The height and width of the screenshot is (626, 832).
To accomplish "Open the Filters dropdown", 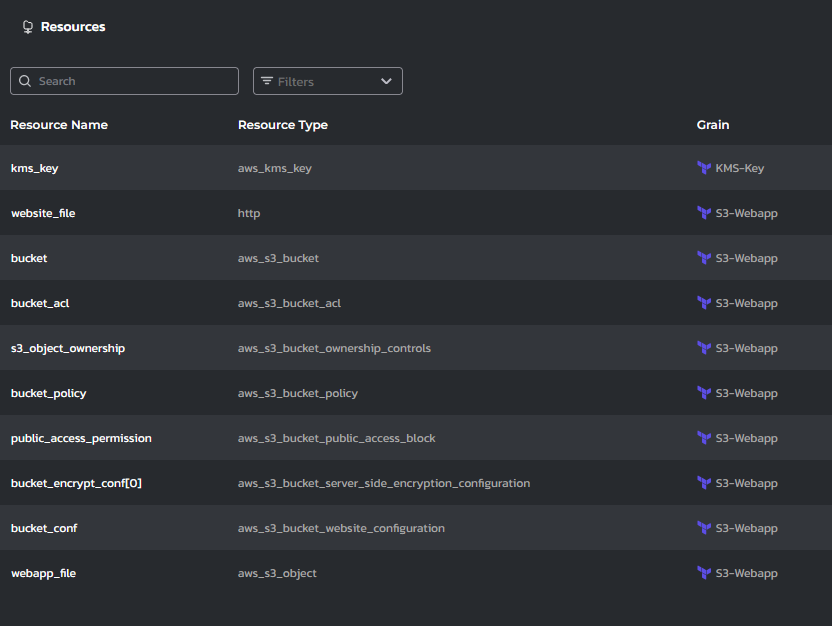I will point(327,81).
